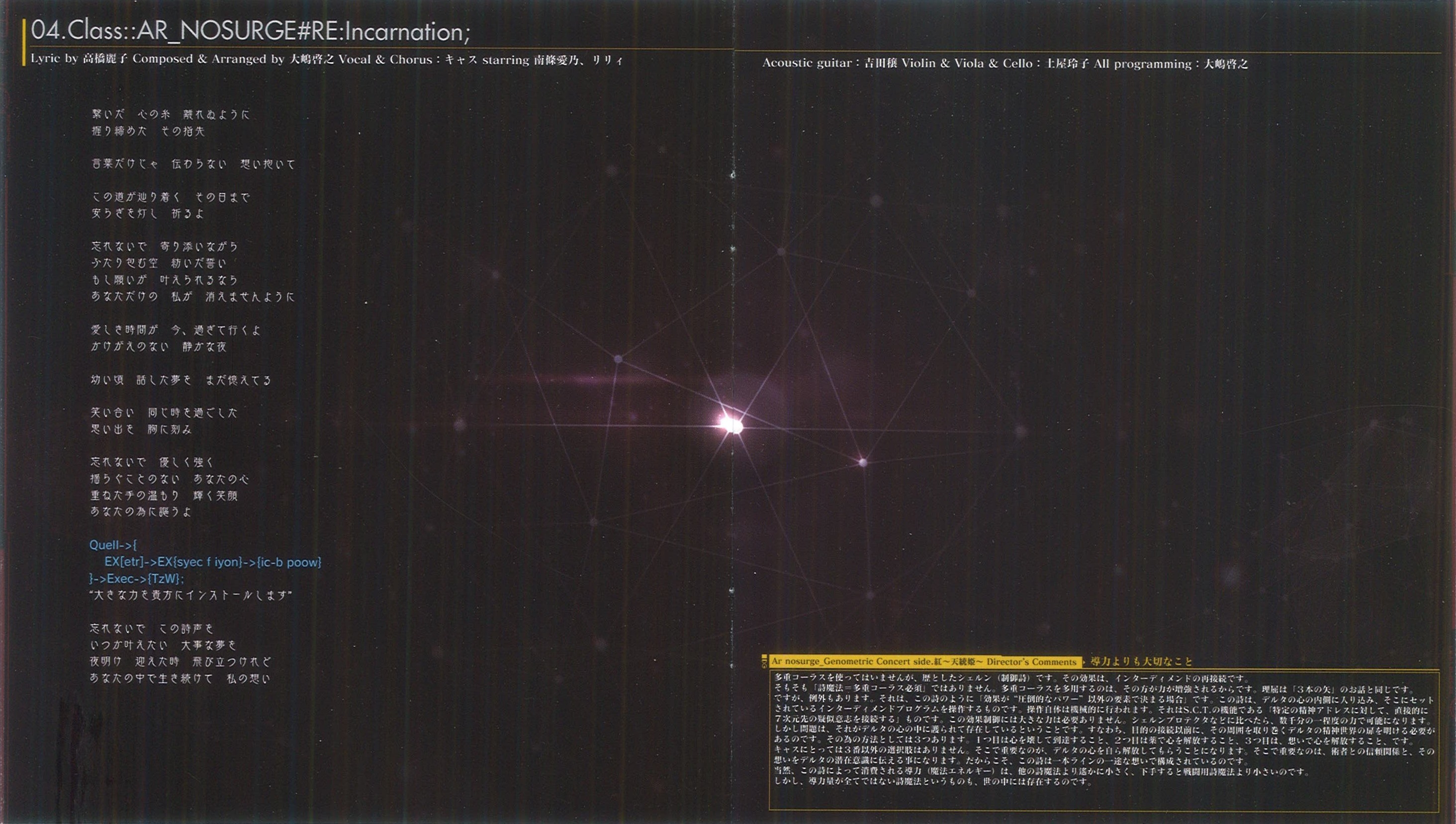Click the credit "Acoustic guitar：吉田穣"
The width and height of the screenshot is (1456, 824).
point(829,64)
